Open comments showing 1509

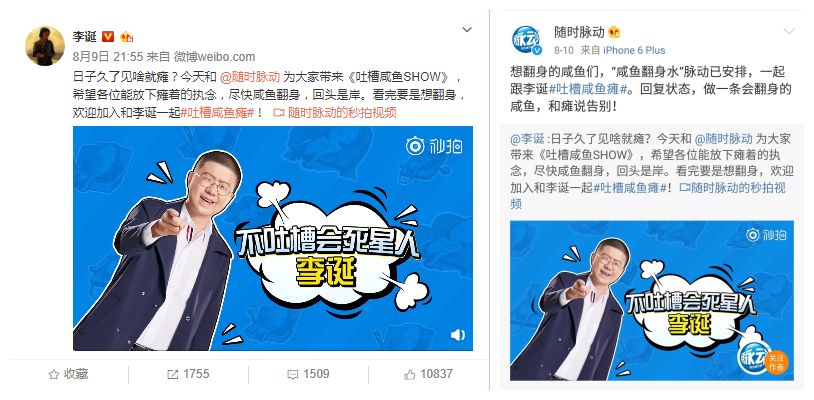(308, 374)
